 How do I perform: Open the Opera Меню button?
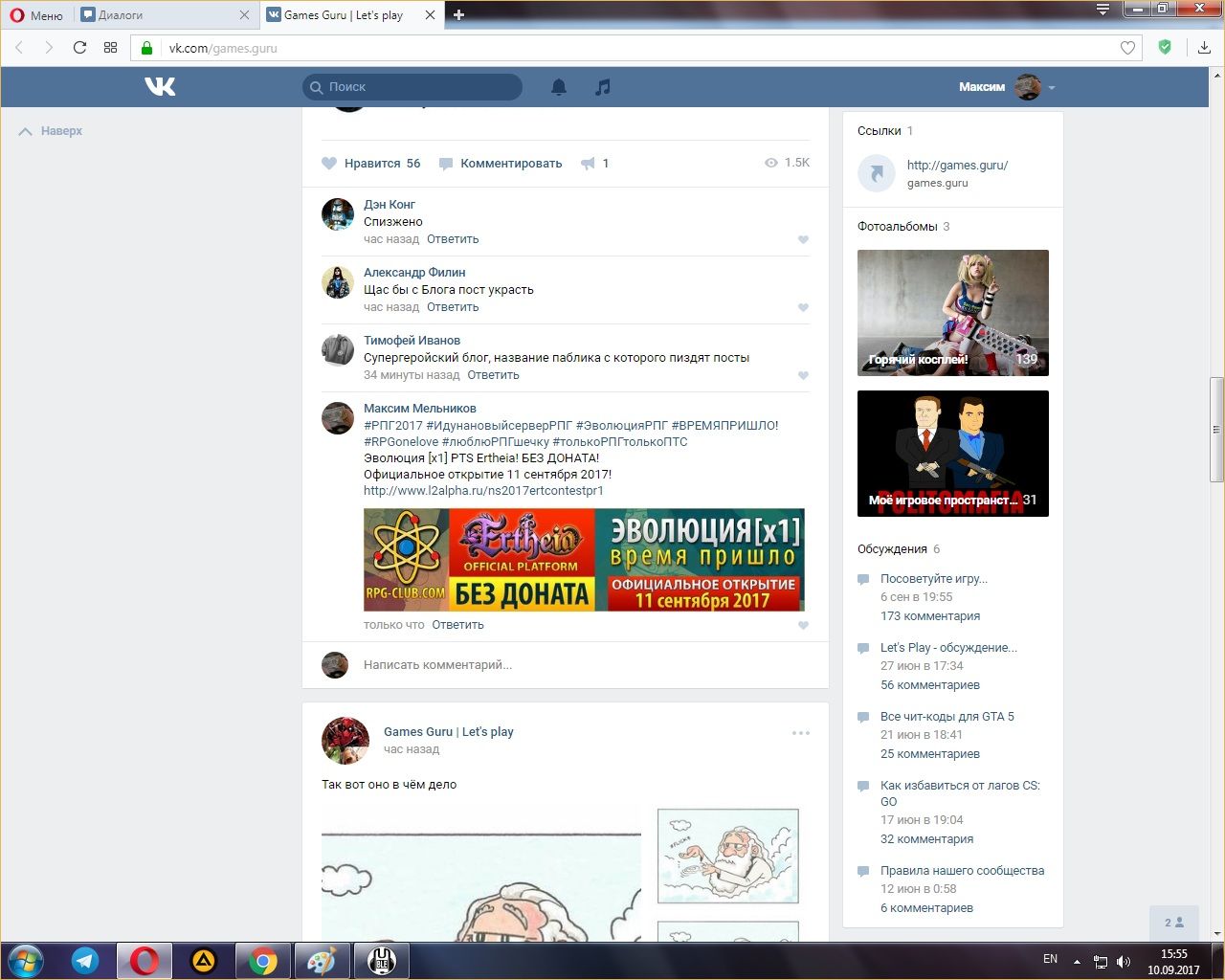coord(36,15)
